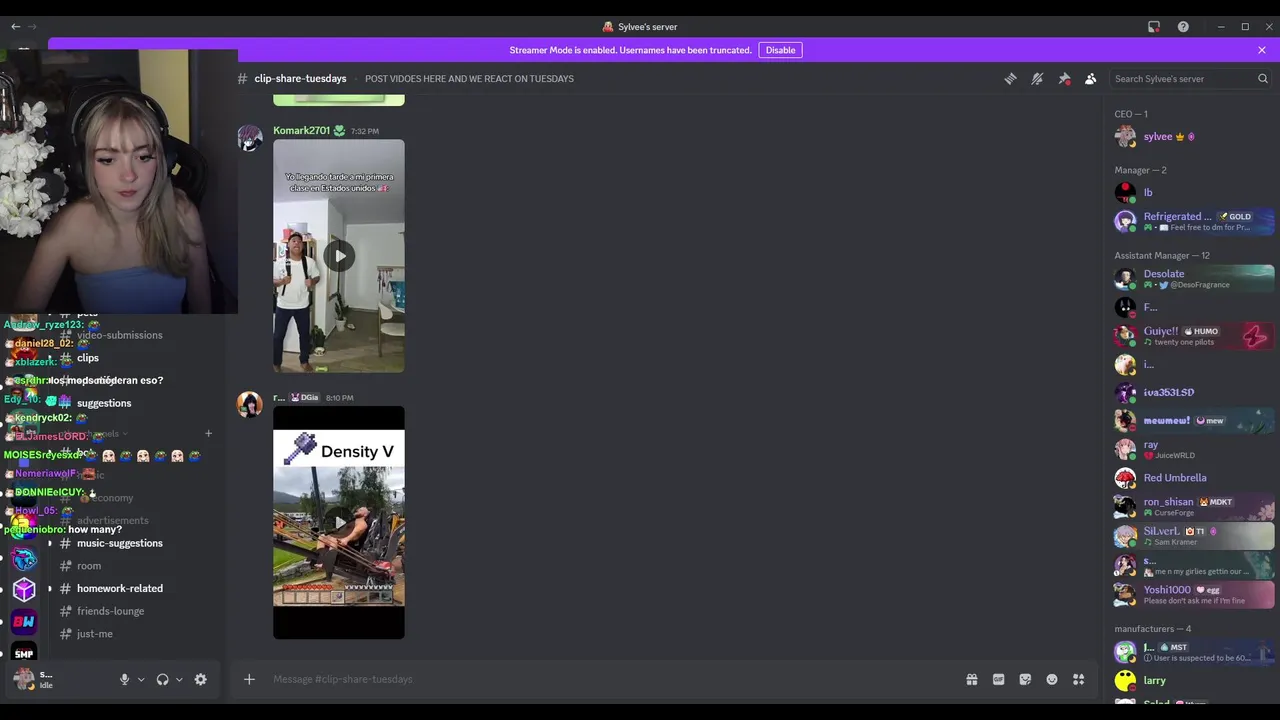Open iva353LSD member entry

pos(1194,393)
